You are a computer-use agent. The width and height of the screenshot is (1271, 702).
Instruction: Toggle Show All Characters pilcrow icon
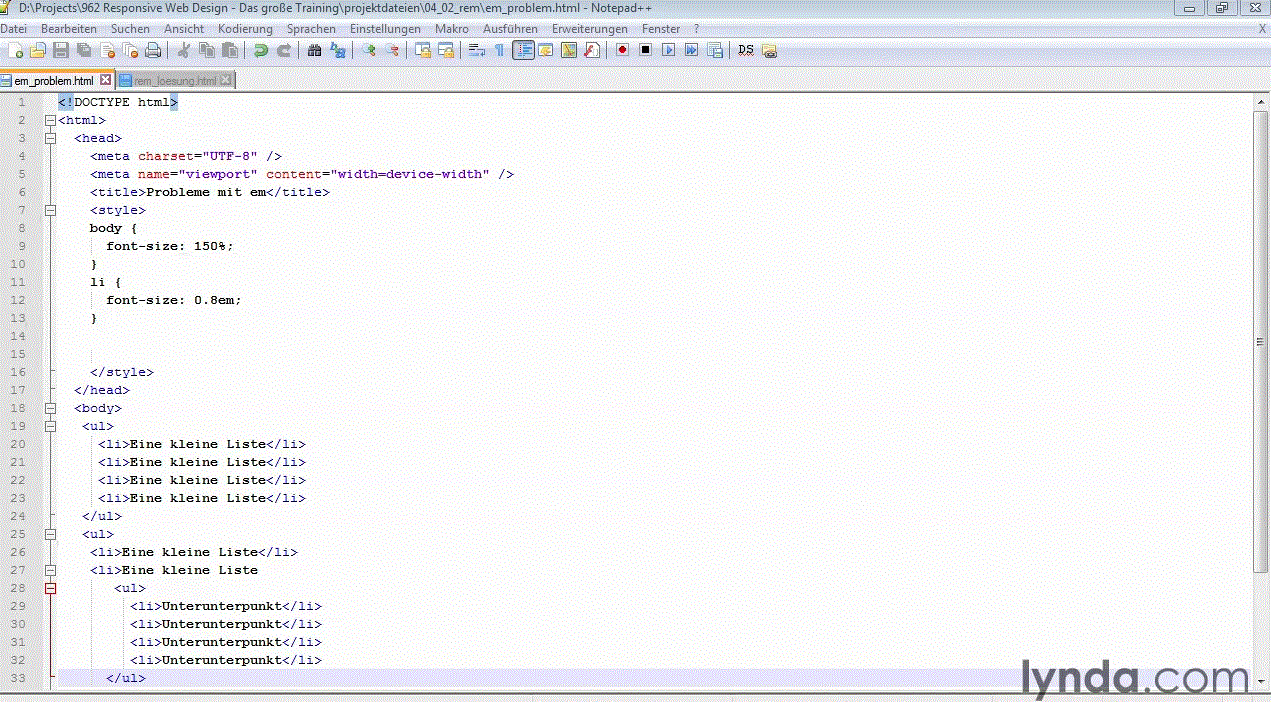tap(499, 50)
